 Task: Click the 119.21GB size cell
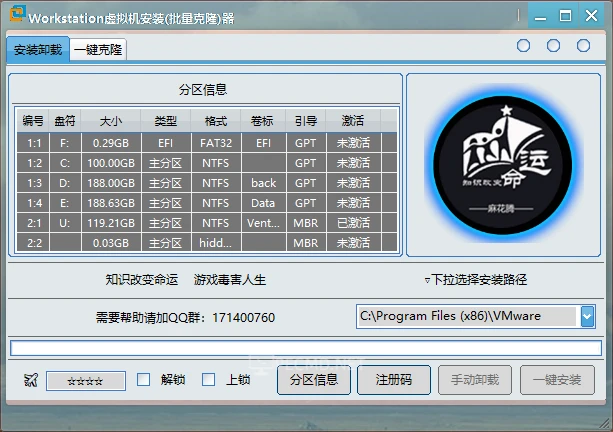(111, 223)
